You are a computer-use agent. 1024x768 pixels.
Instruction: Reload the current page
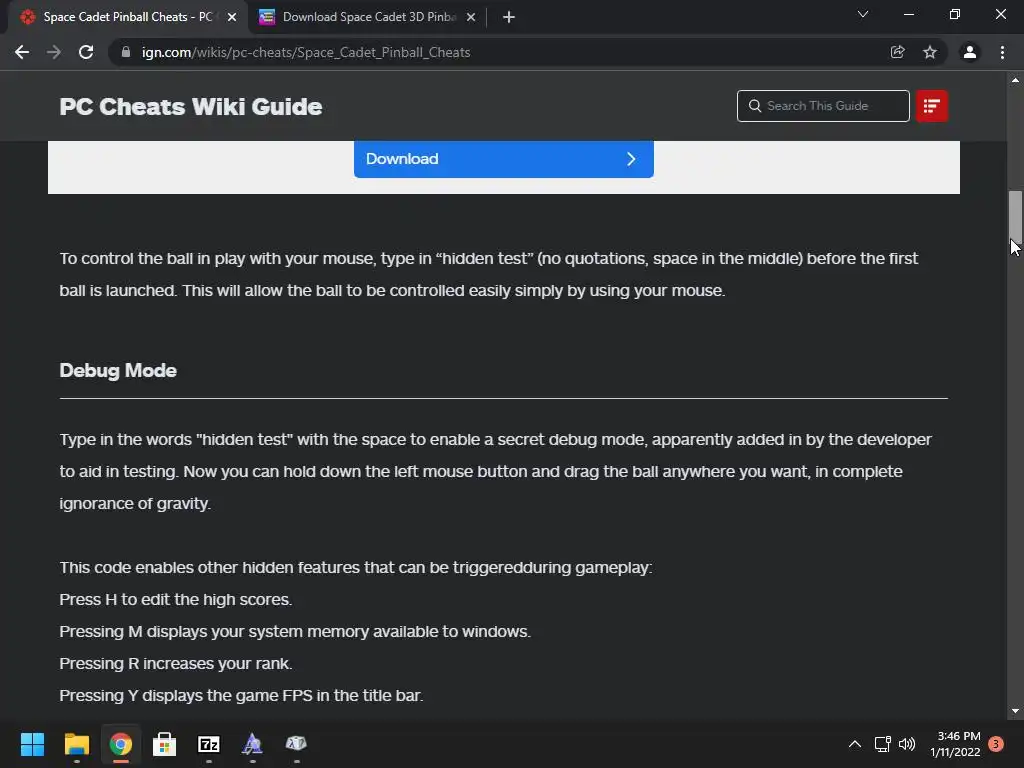coord(86,52)
